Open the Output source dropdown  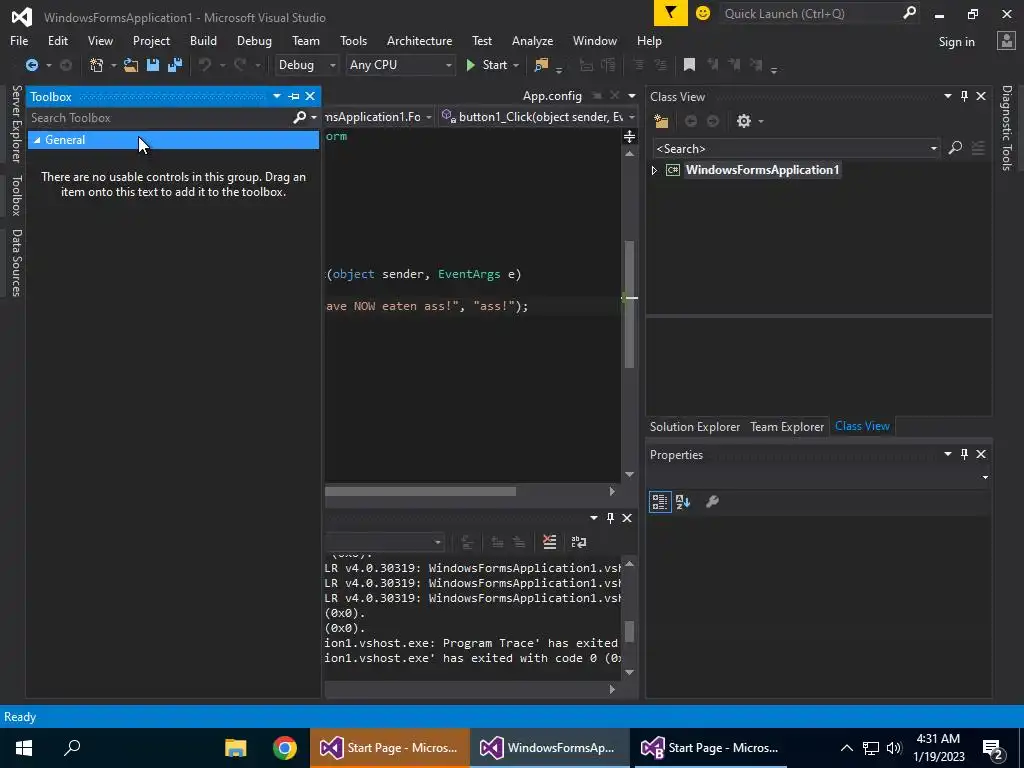(438, 543)
